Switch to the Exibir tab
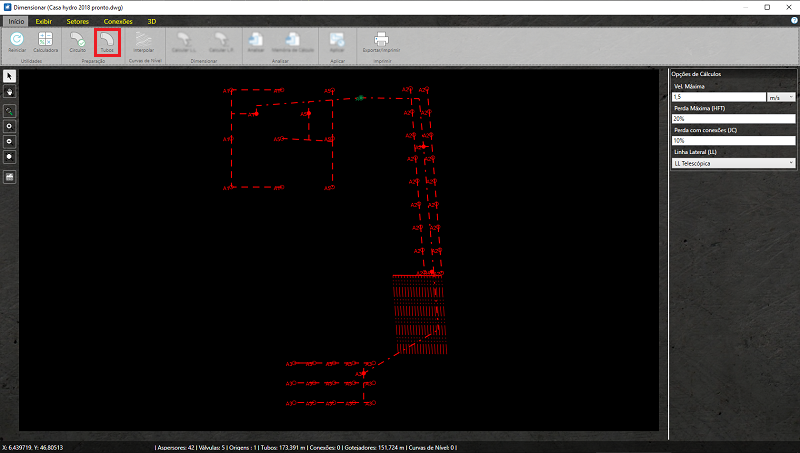This screenshot has width=800, height=453. (44, 20)
